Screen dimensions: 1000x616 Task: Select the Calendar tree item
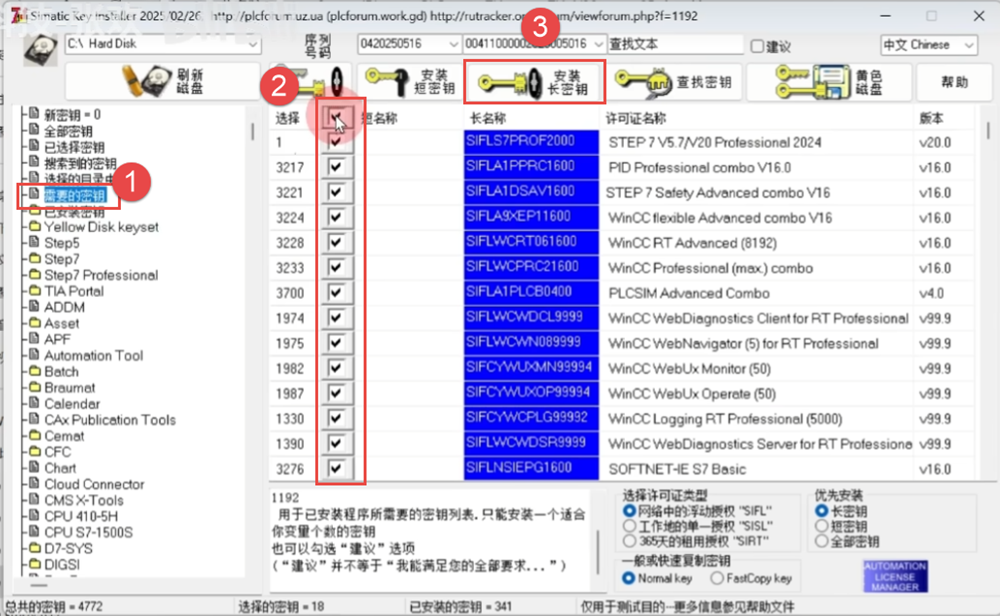coord(72,404)
